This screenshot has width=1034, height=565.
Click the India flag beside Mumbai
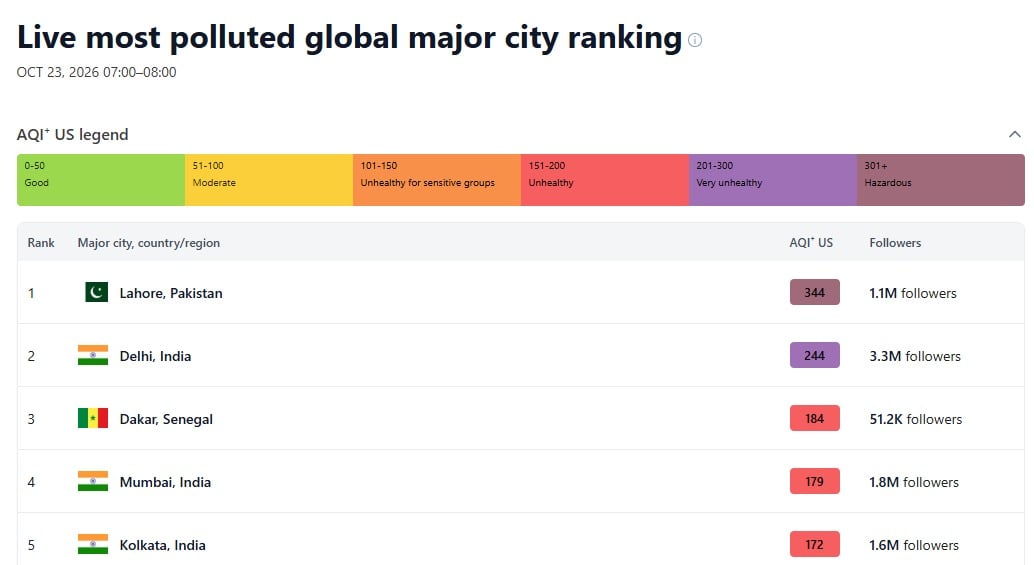pos(92,481)
